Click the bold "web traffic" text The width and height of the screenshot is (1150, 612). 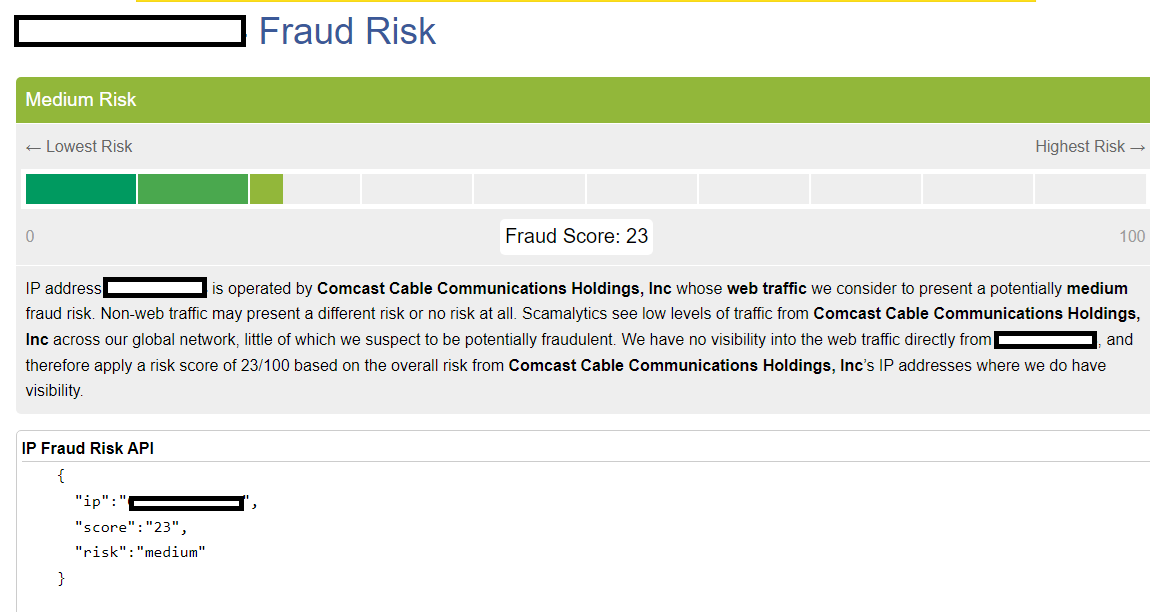(x=766, y=289)
